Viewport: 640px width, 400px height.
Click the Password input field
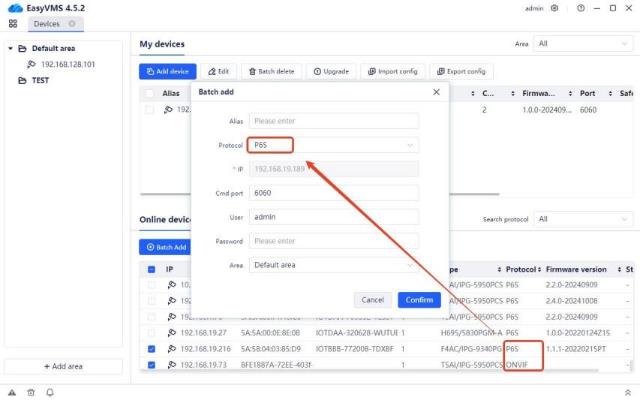click(x=333, y=241)
